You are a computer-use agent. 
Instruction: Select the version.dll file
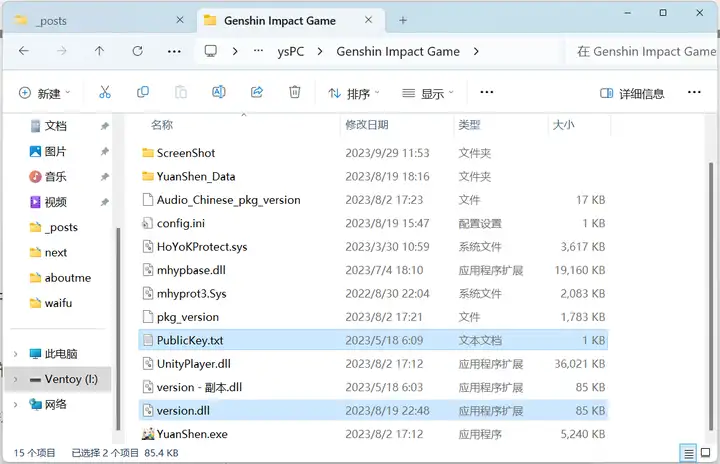click(x=373, y=410)
